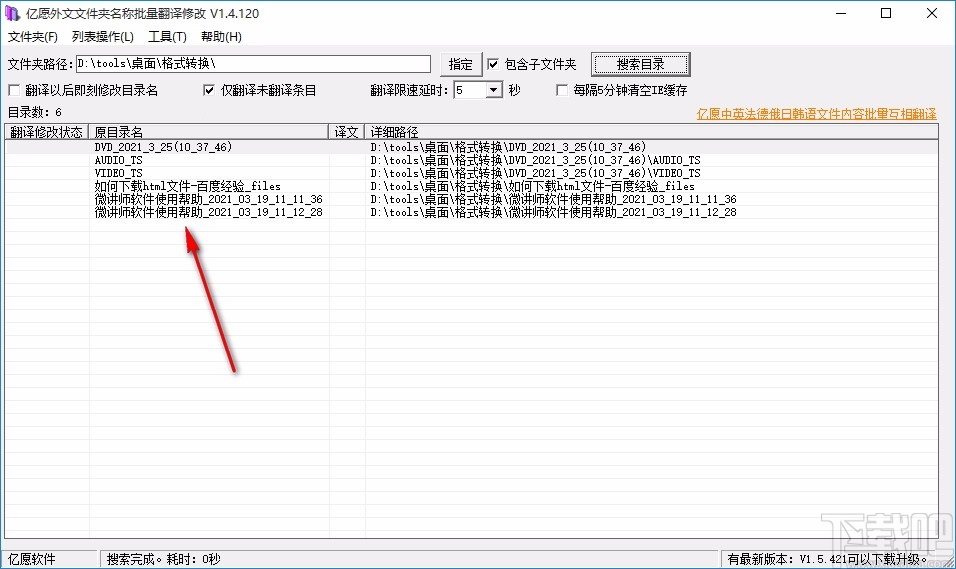Click the 指定 button
Viewport: 956px width, 569px height.
coord(460,64)
